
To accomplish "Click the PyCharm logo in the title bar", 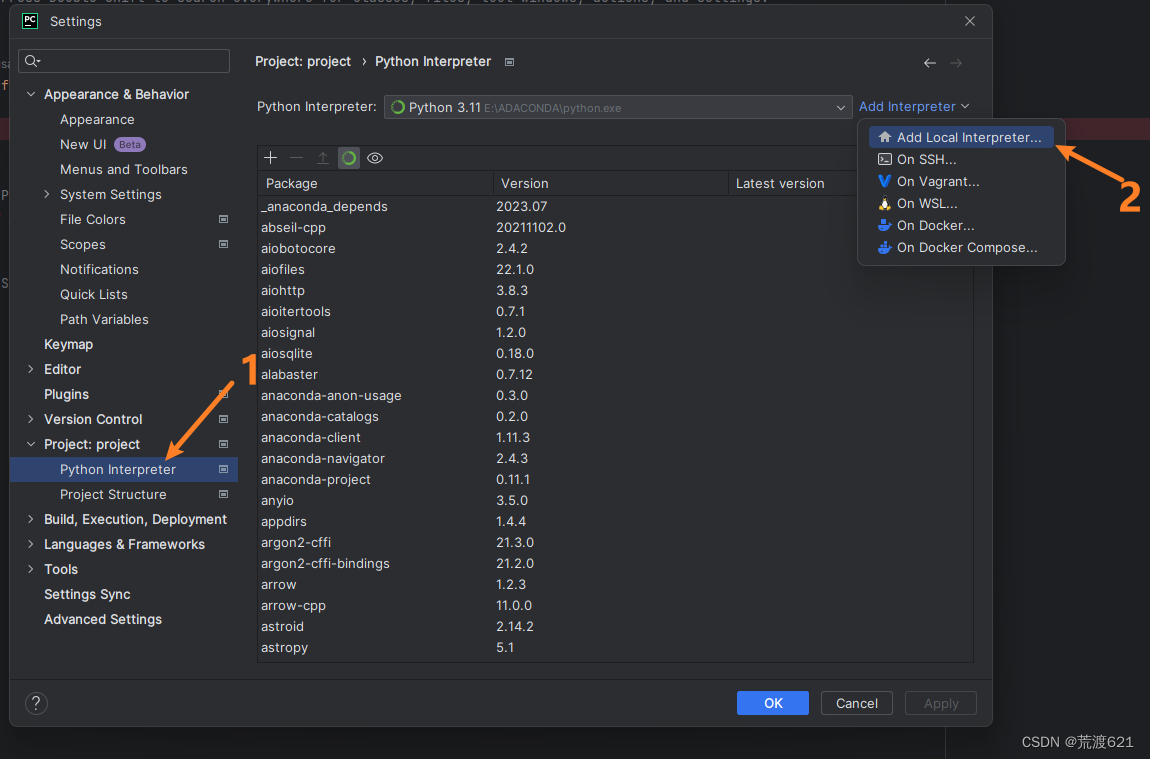I will [30, 21].
